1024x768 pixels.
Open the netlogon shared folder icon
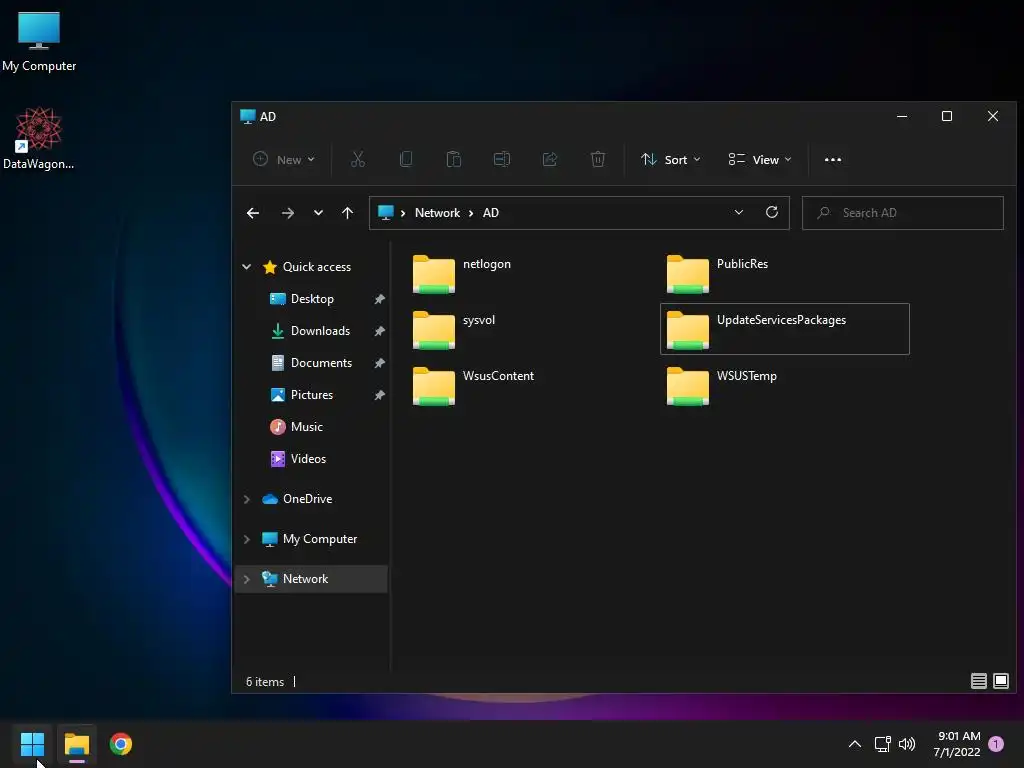[434, 274]
